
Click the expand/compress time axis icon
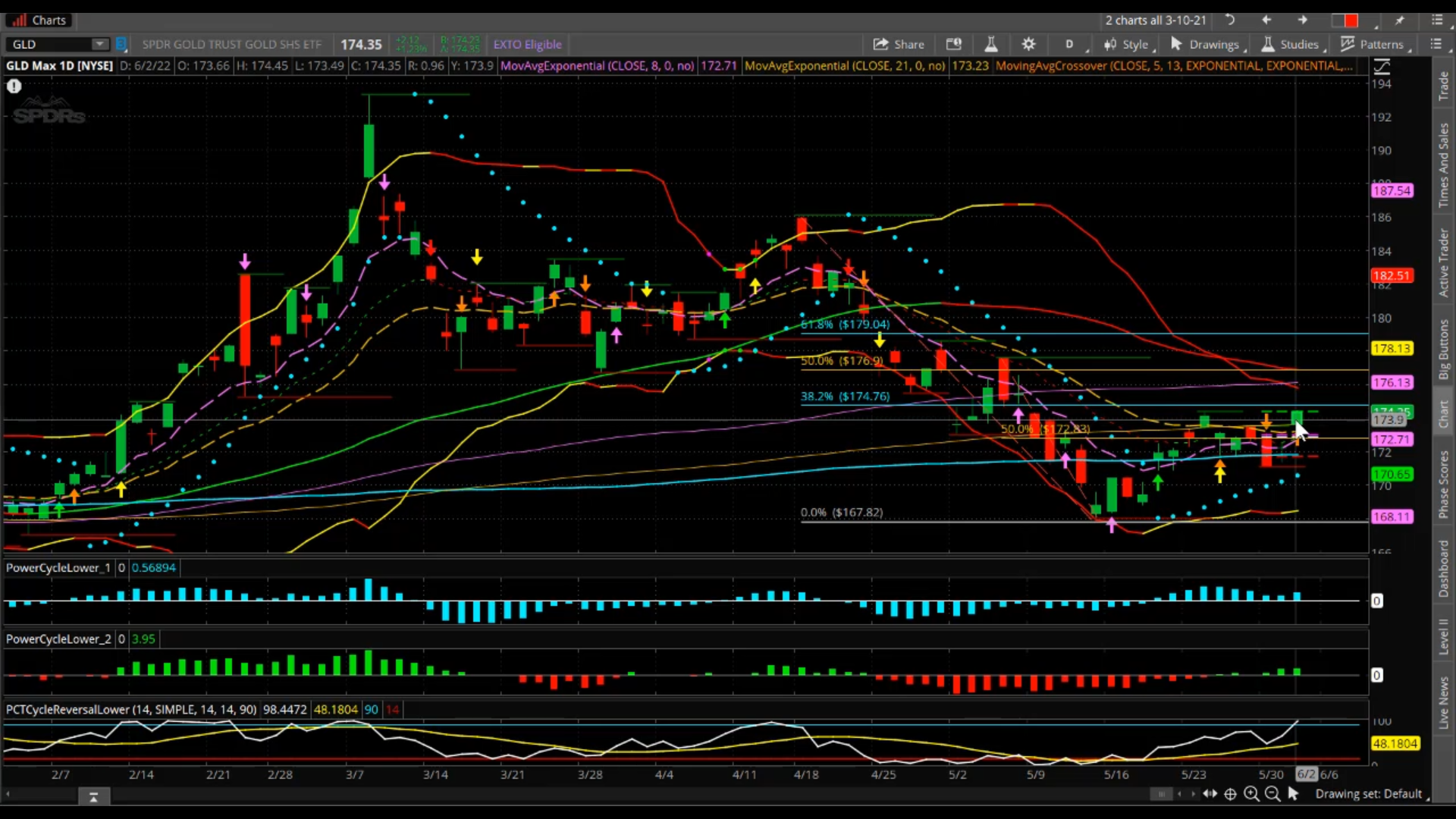click(1210, 794)
